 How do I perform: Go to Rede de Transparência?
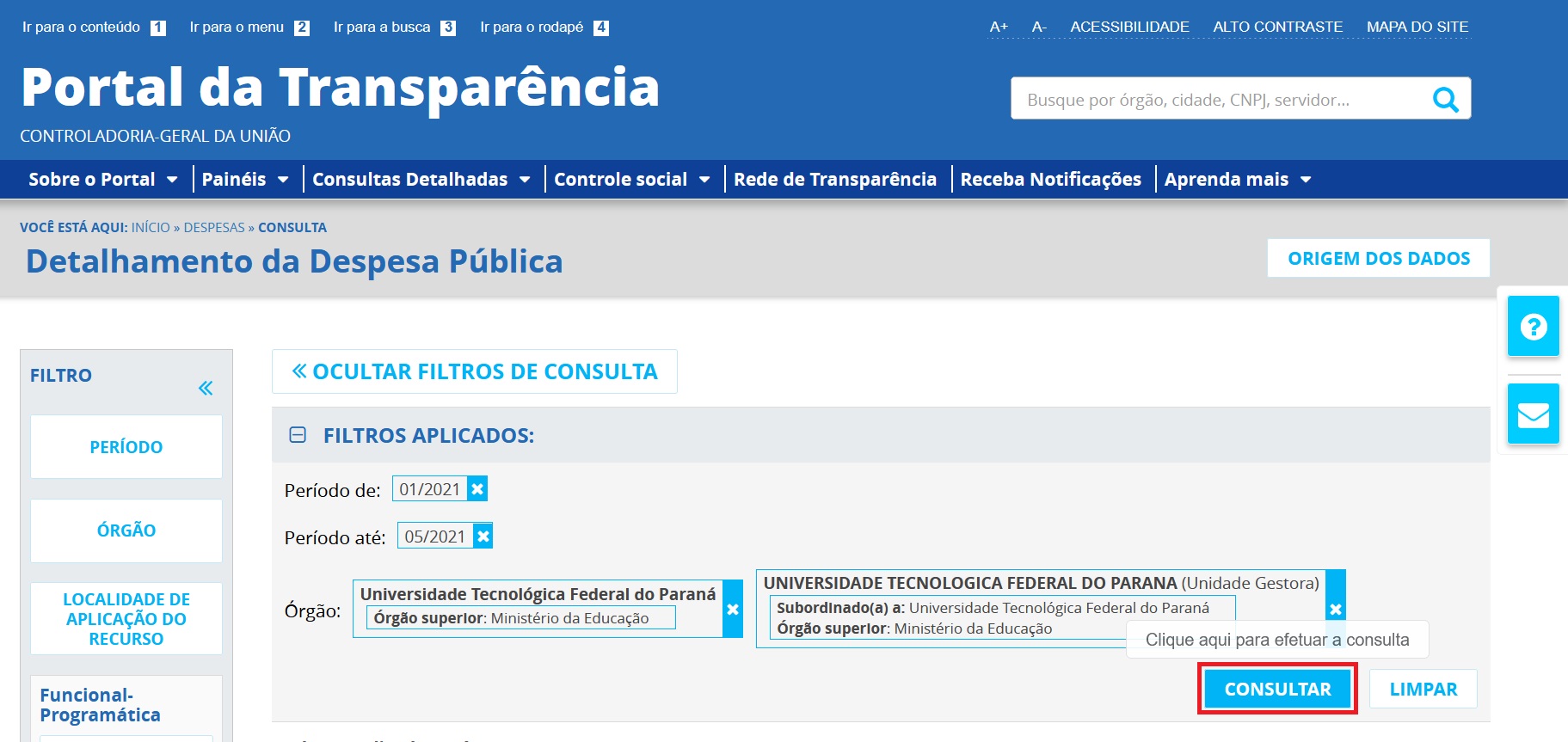835,180
